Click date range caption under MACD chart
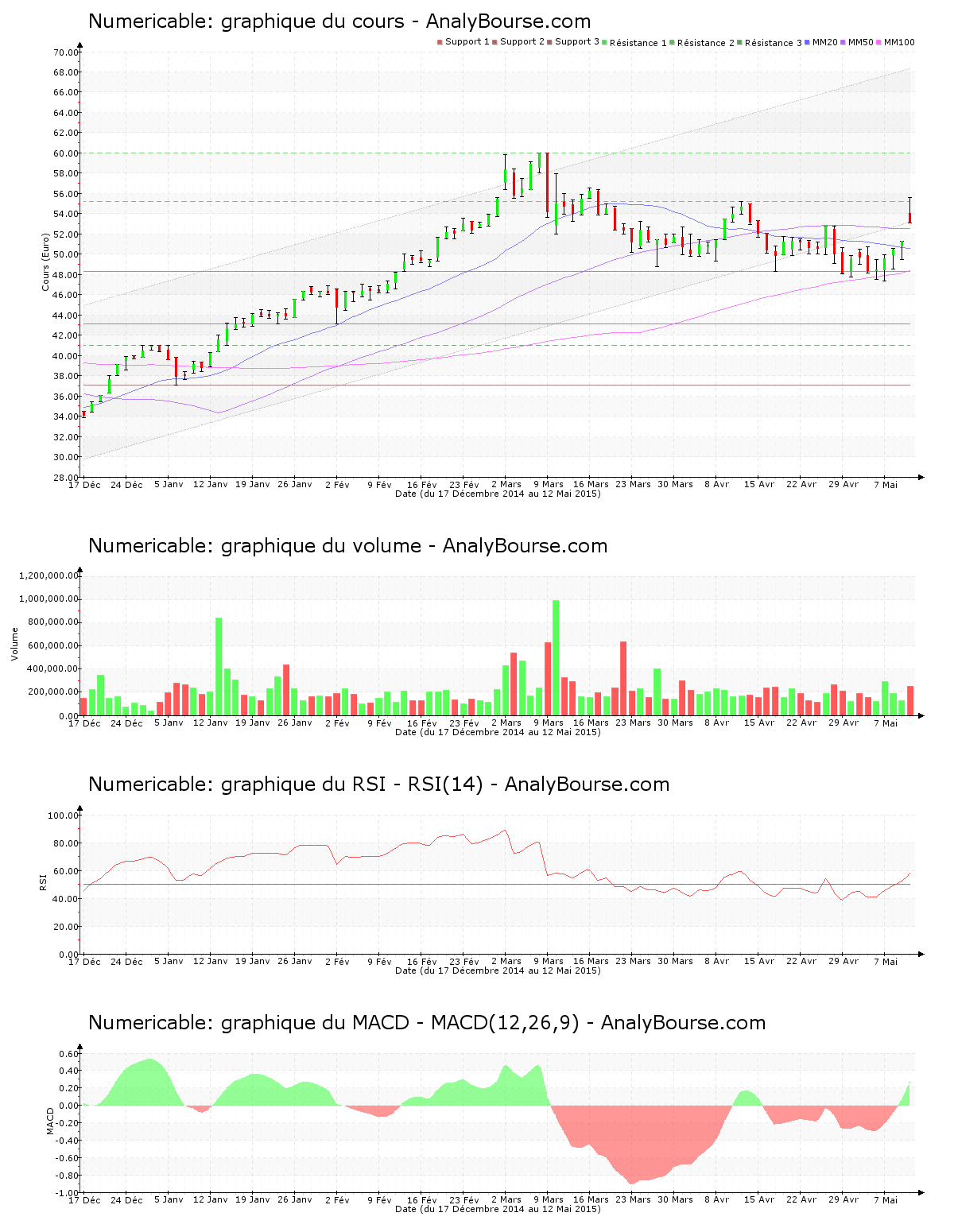The height and width of the screenshot is (1232, 954). click(498, 1209)
